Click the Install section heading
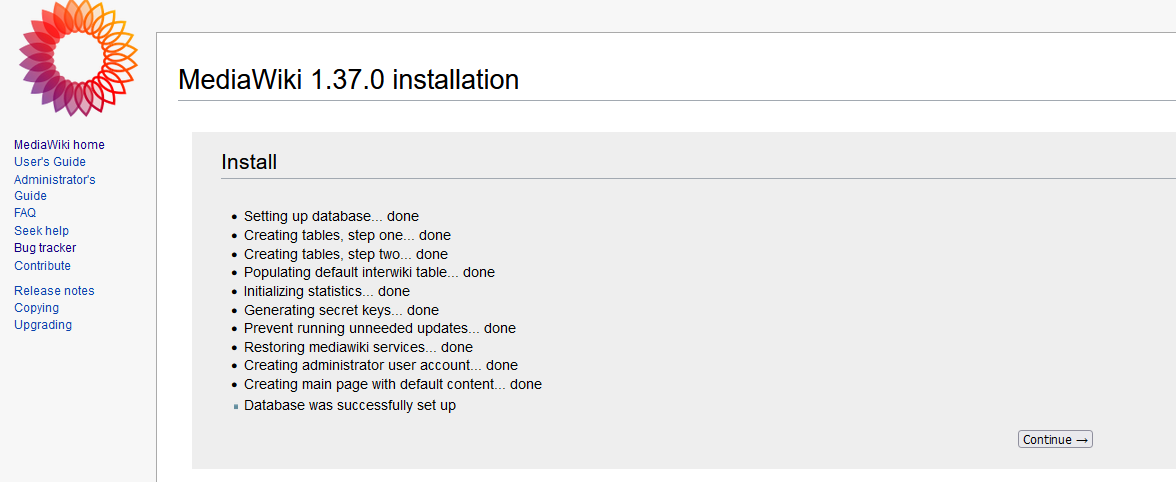This screenshot has height=482, width=1176. click(x=249, y=162)
